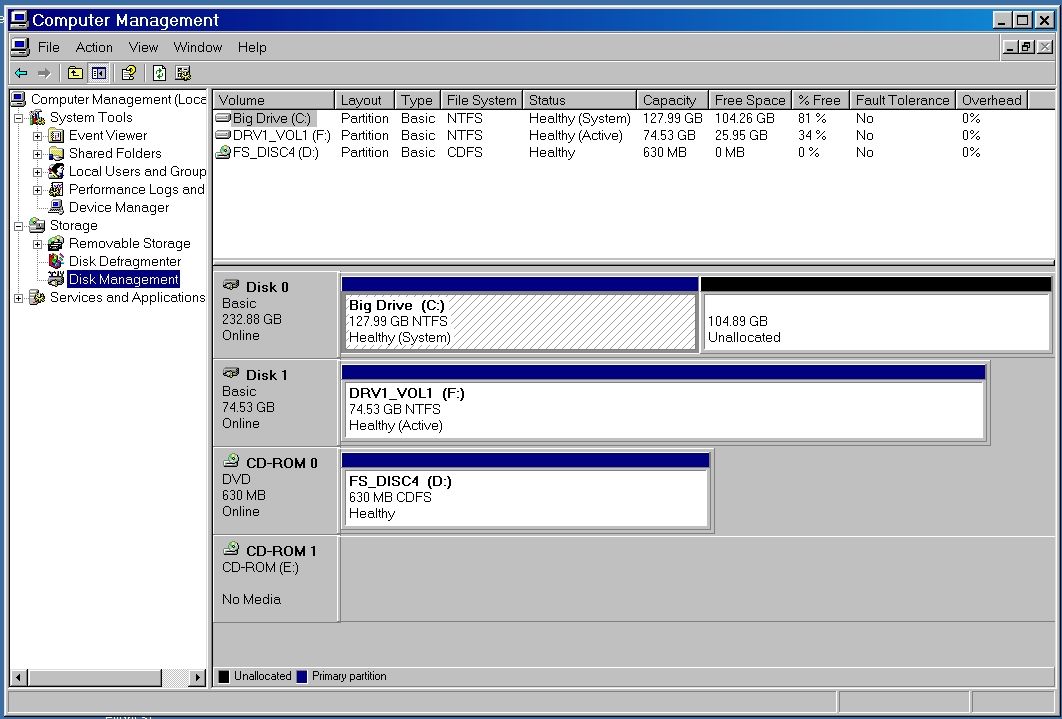The width and height of the screenshot is (1062, 719).
Task: Select Device Manager in the tree
Action: pyautogui.click(x=118, y=207)
